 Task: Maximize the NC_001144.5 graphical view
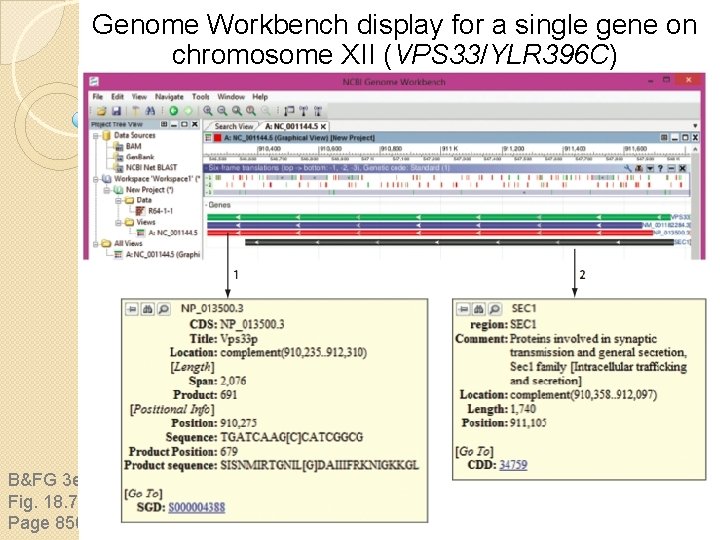tap(685, 138)
